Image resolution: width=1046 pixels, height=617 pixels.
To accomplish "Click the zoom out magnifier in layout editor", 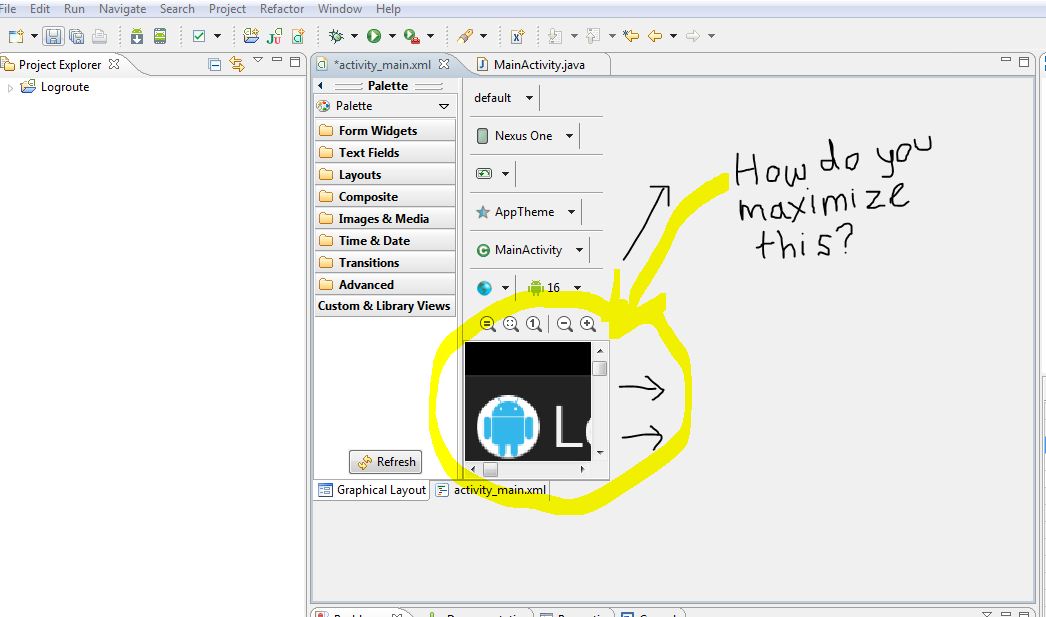I will (x=564, y=324).
